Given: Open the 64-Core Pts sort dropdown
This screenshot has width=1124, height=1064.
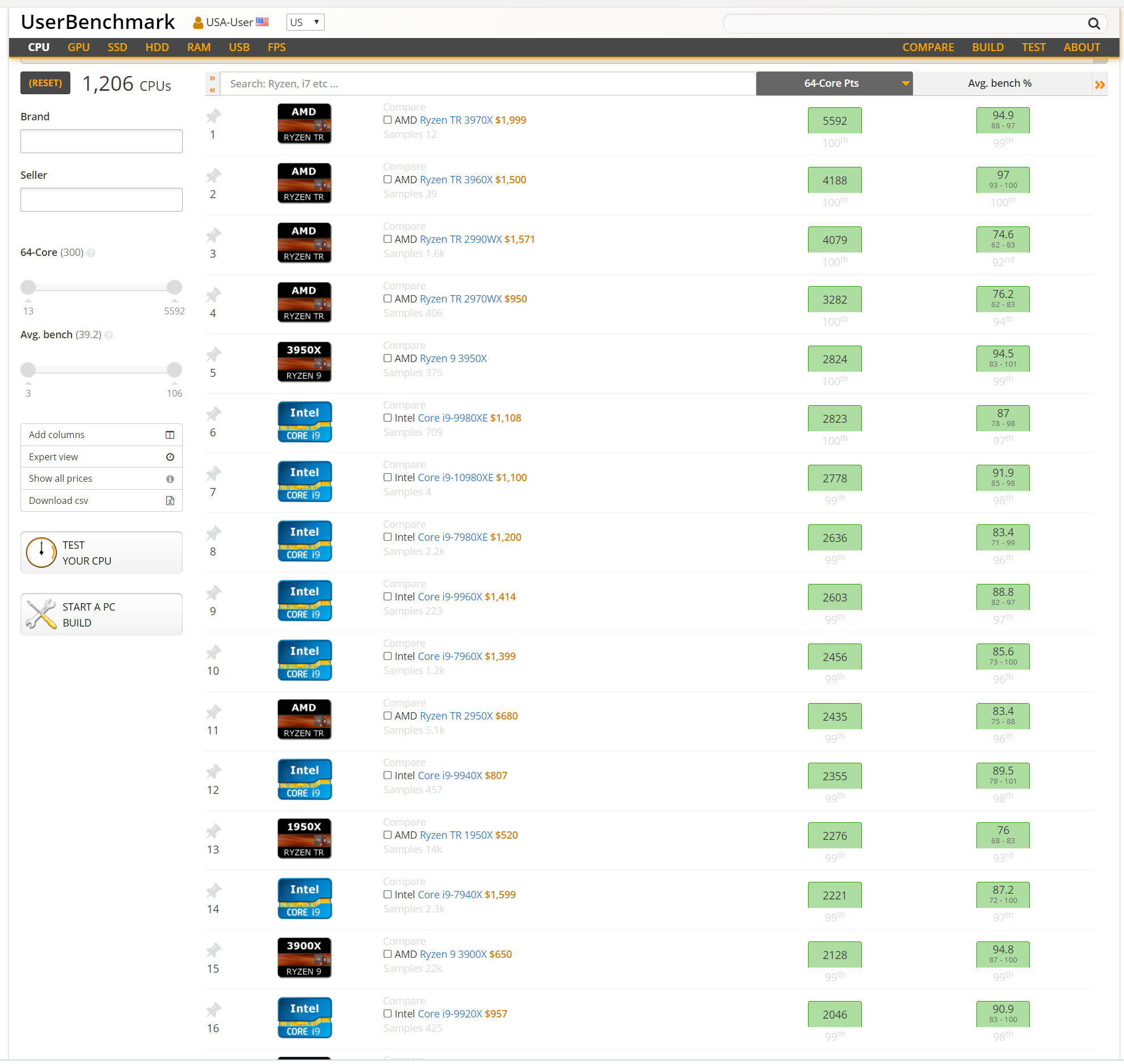Looking at the screenshot, I should tap(834, 83).
